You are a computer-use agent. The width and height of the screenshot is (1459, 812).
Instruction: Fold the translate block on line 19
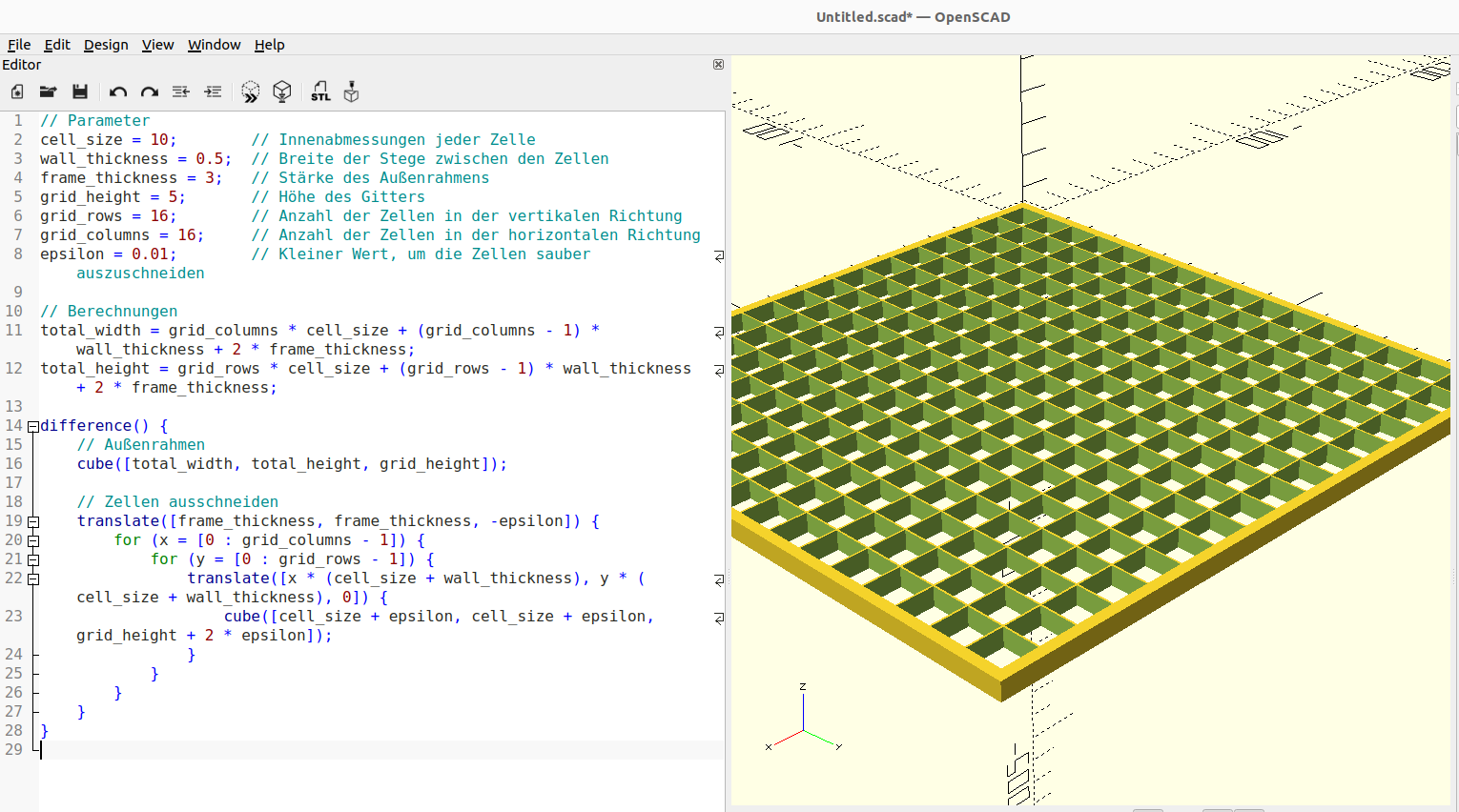[32, 521]
